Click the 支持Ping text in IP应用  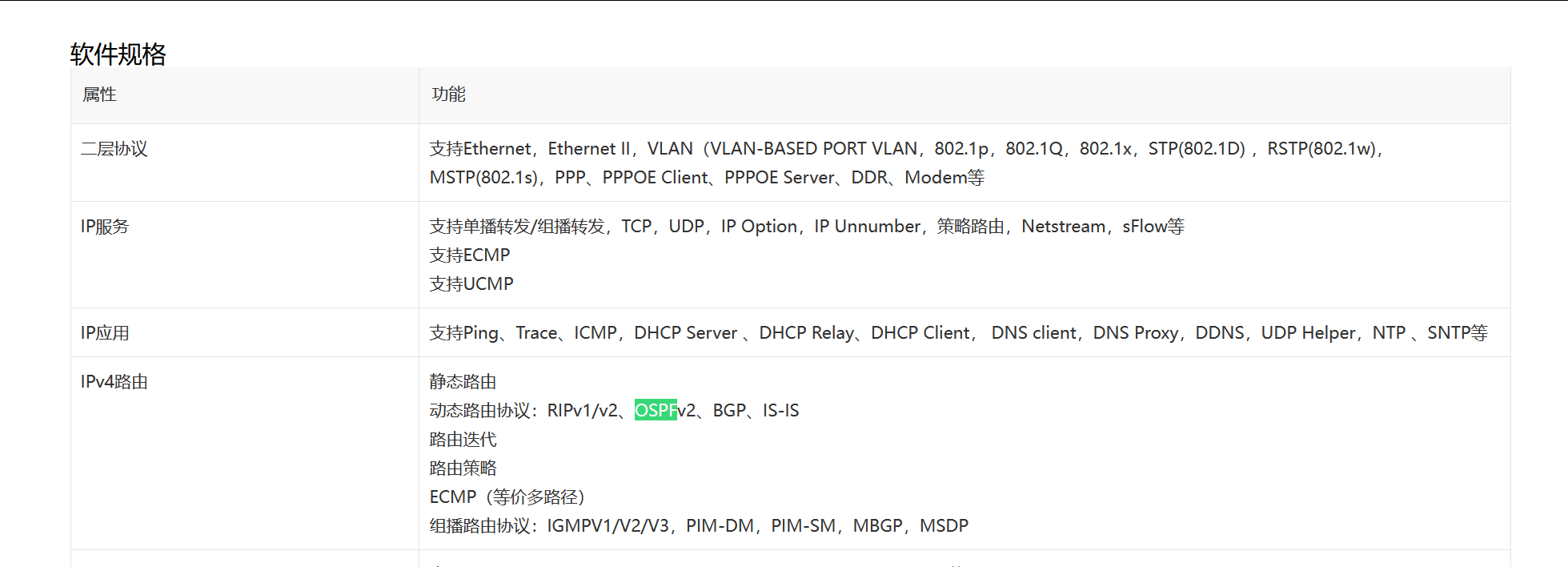pos(463,333)
